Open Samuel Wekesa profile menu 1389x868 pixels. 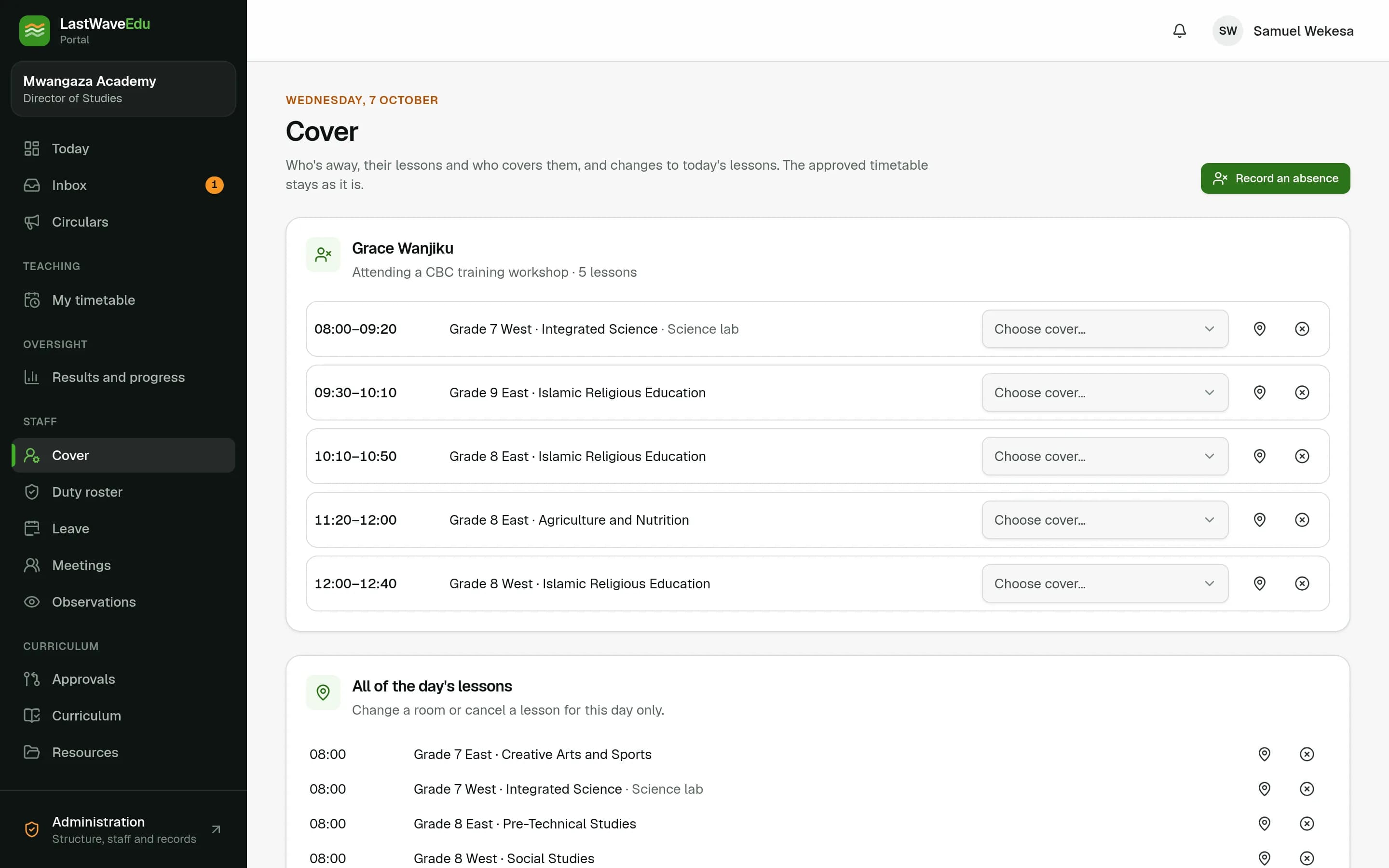click(1283, 31)
